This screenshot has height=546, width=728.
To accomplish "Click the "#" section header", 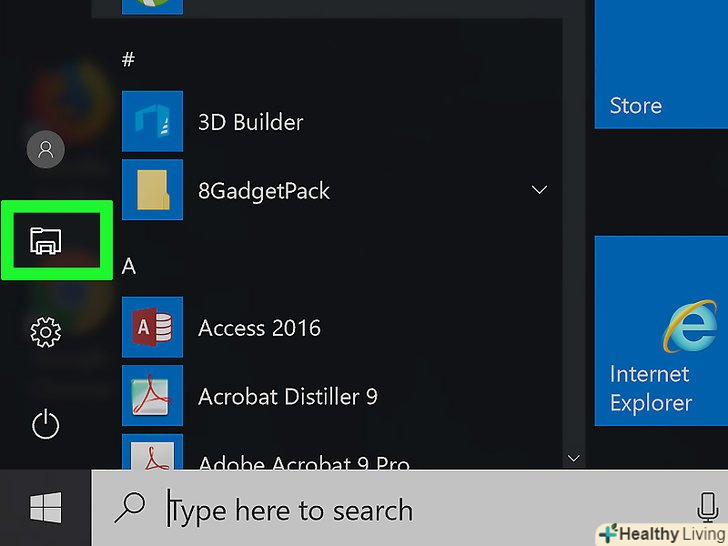I will coord(128,60).
